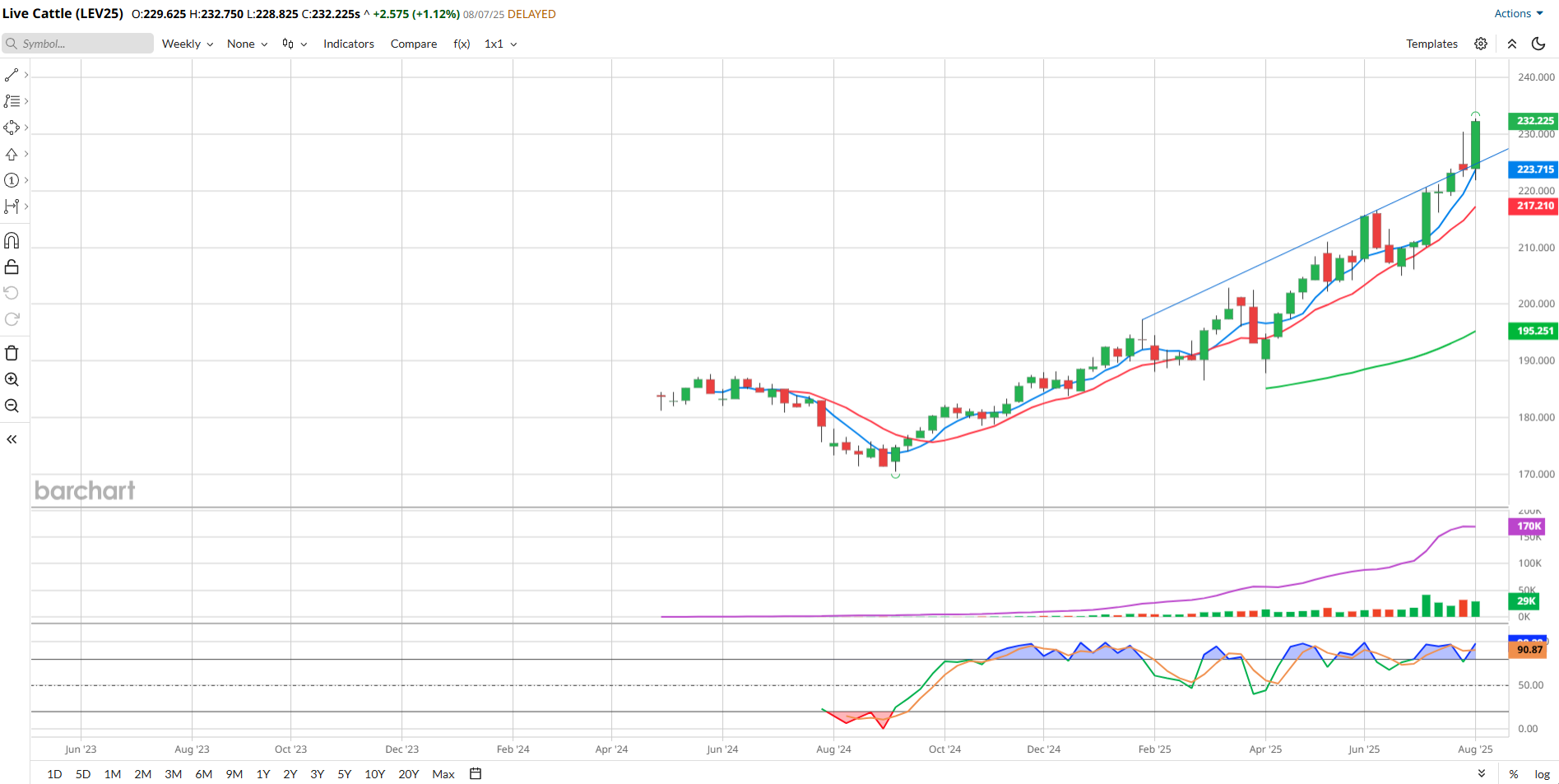This screenshot has height=784, width=1559.
Task: Open the Actions dropdown menu
Action: 1518,13
